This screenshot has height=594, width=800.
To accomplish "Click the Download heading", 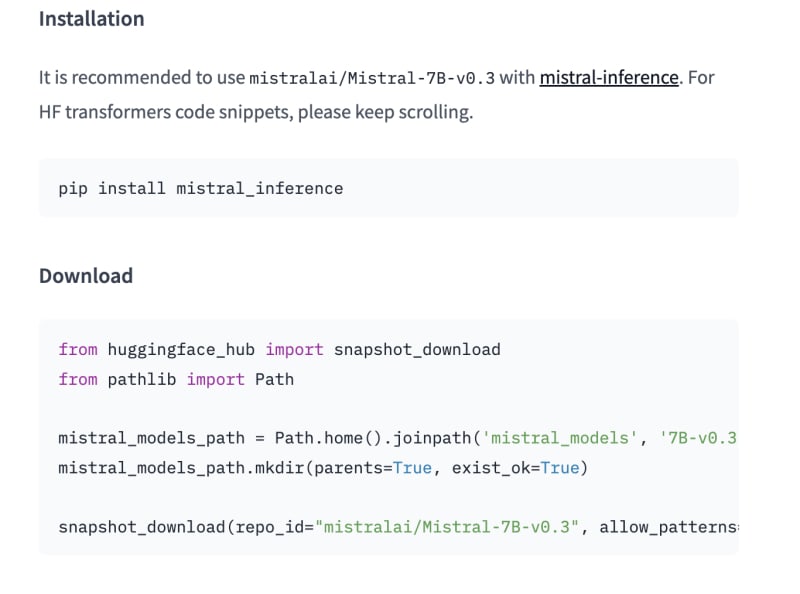I will click(x=85, y=276).
